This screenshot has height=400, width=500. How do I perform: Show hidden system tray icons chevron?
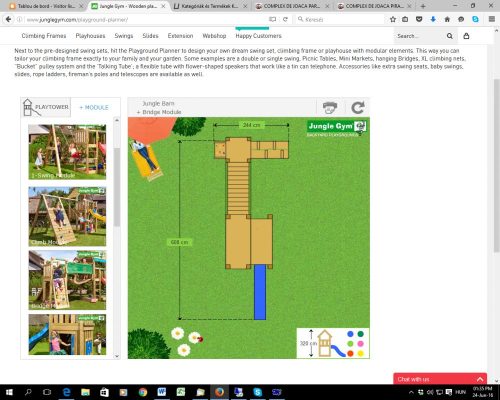tap(411, 392)
